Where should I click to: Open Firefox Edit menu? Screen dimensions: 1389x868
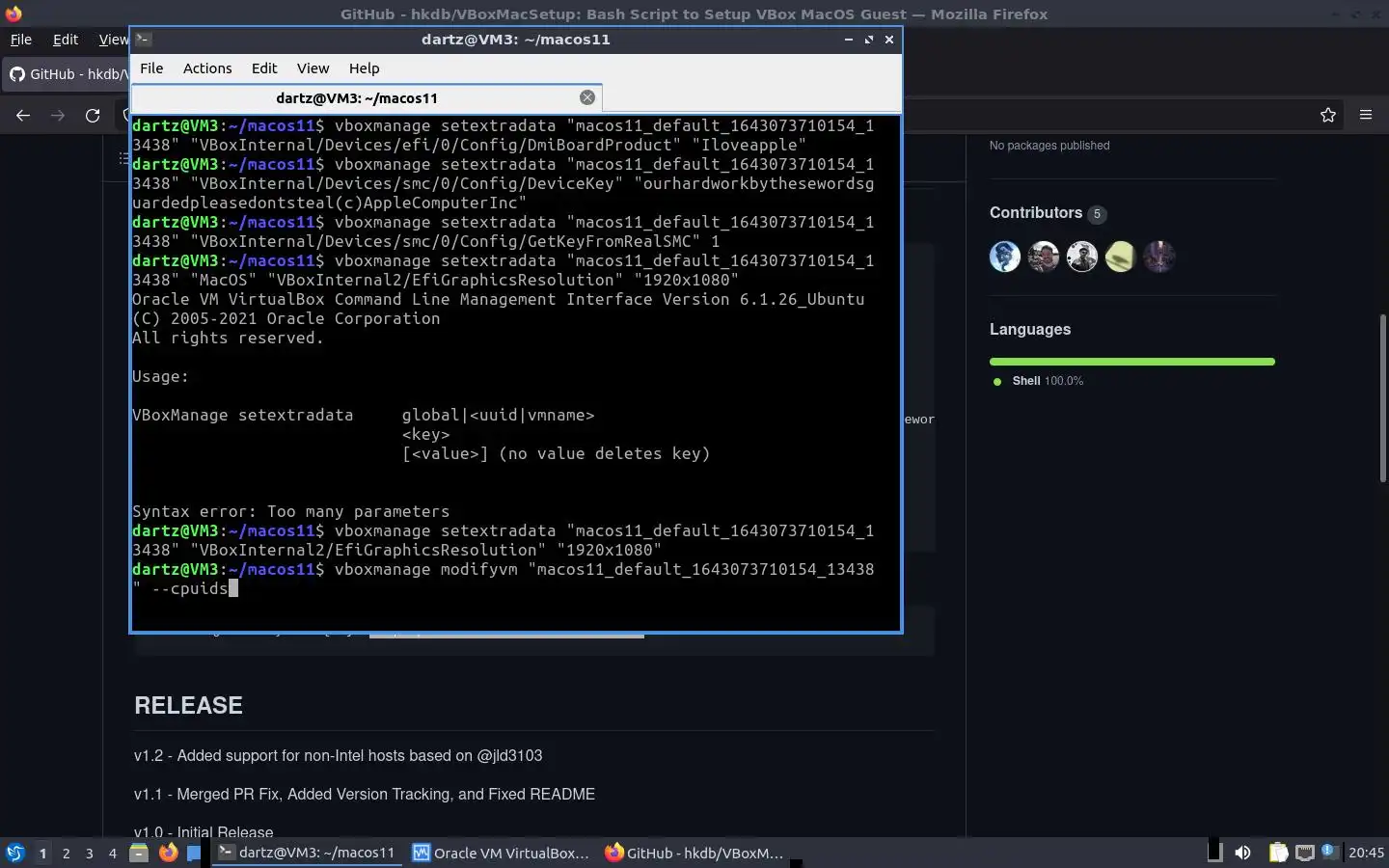click(x=66, y=40)
